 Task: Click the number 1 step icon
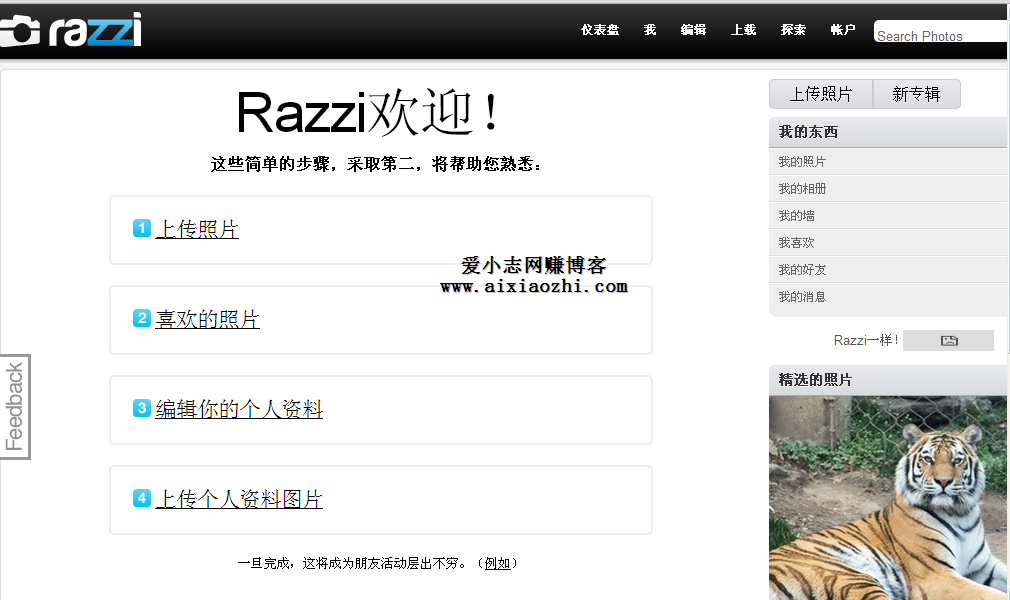pyautogui.click(x=142, y=228)
